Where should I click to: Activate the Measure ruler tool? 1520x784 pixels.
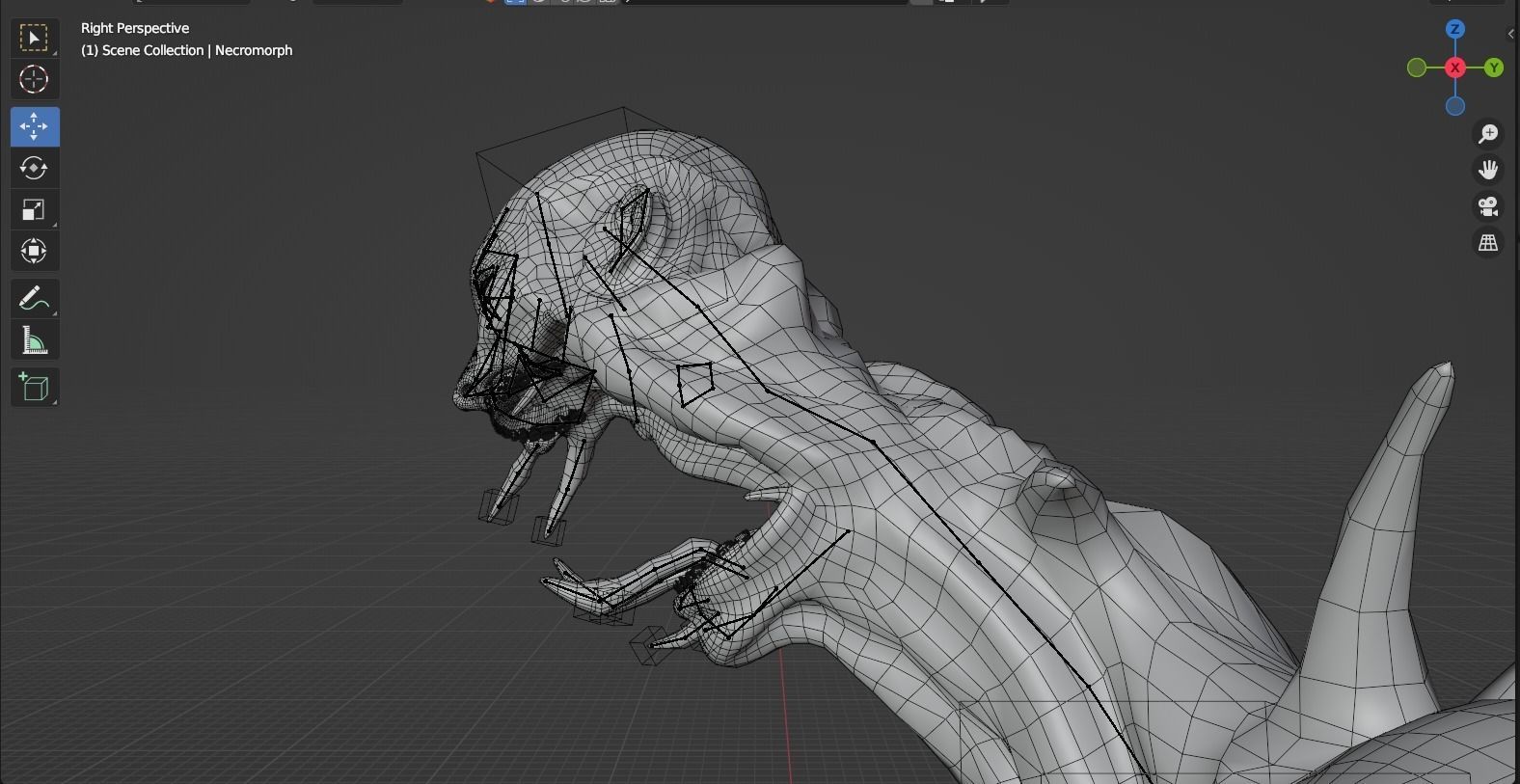[x=35, y=340]
